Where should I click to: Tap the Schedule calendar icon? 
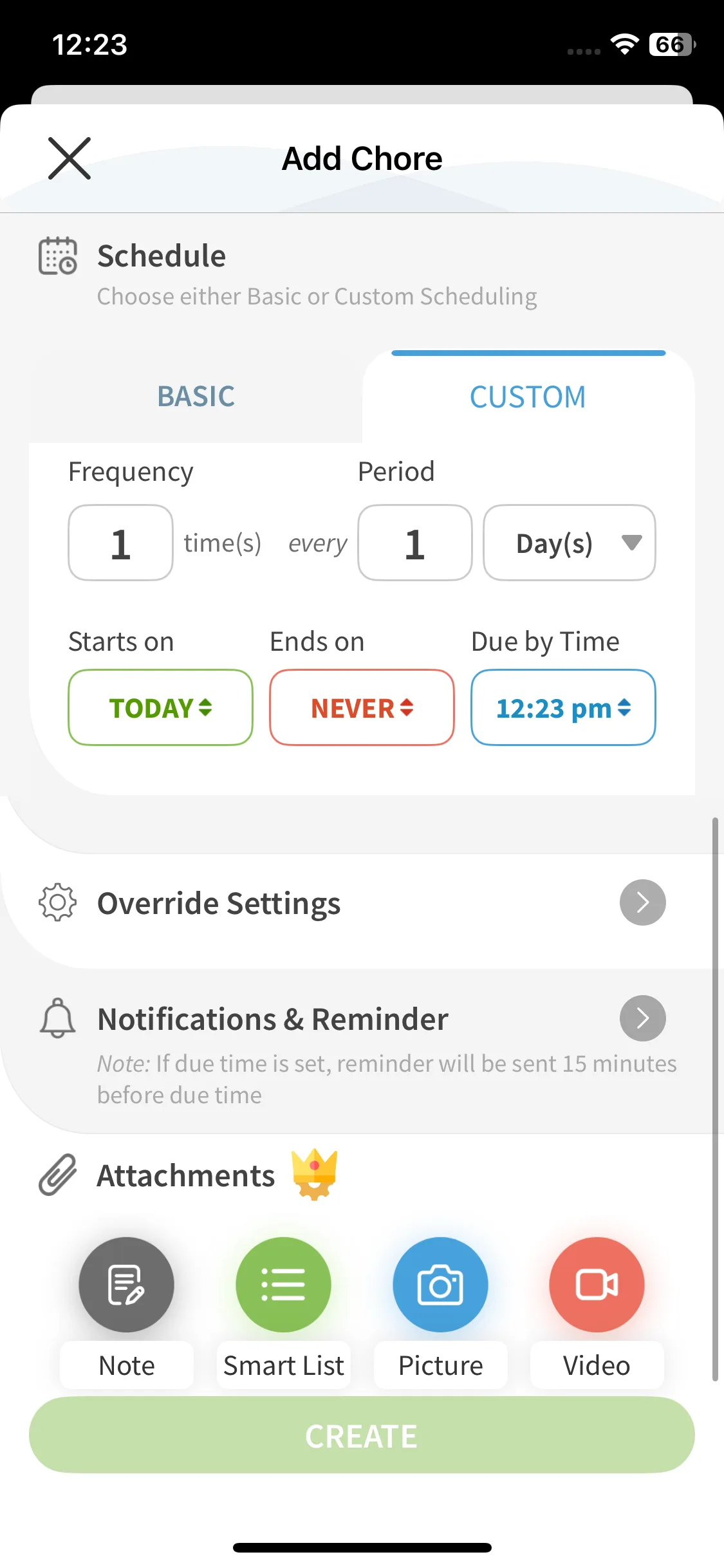click(x=58, y=256)
